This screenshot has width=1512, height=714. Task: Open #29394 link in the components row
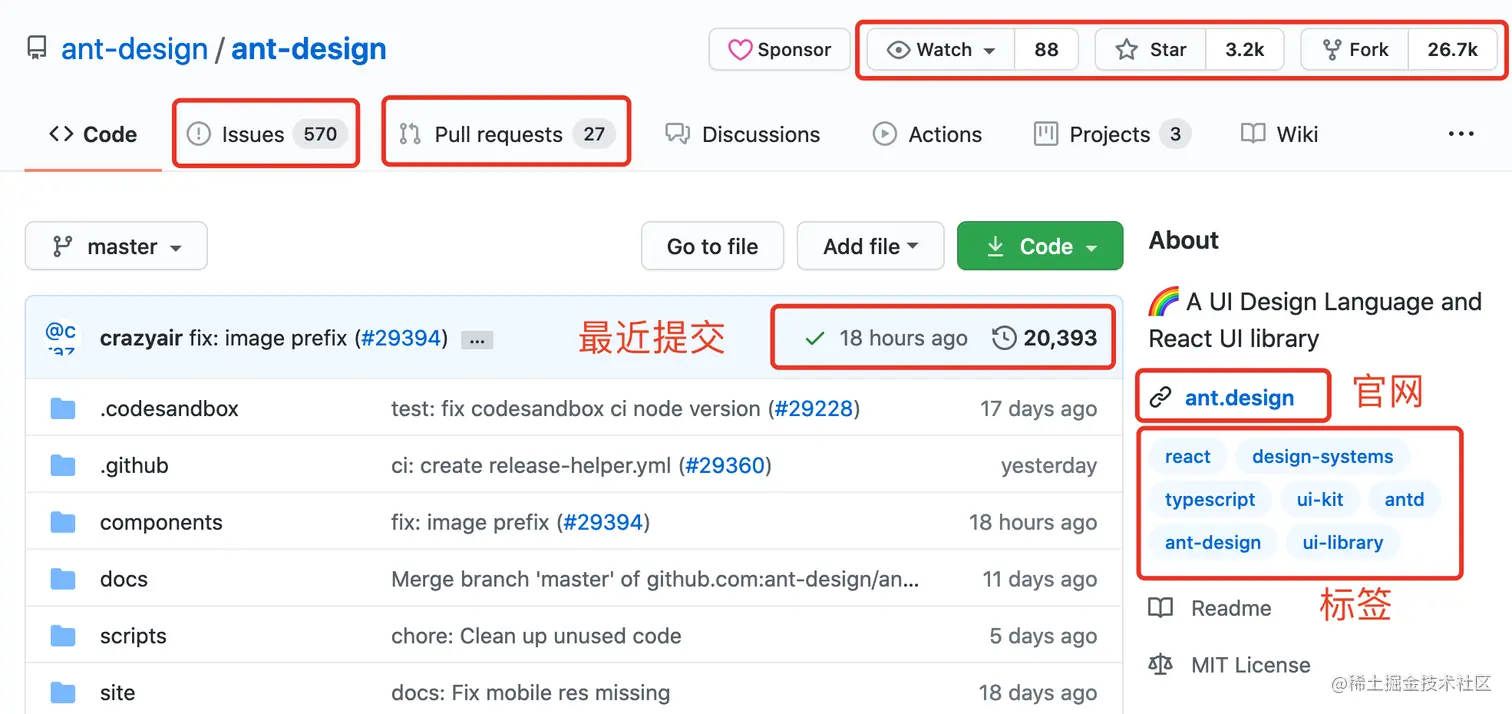tap(603, 522)
